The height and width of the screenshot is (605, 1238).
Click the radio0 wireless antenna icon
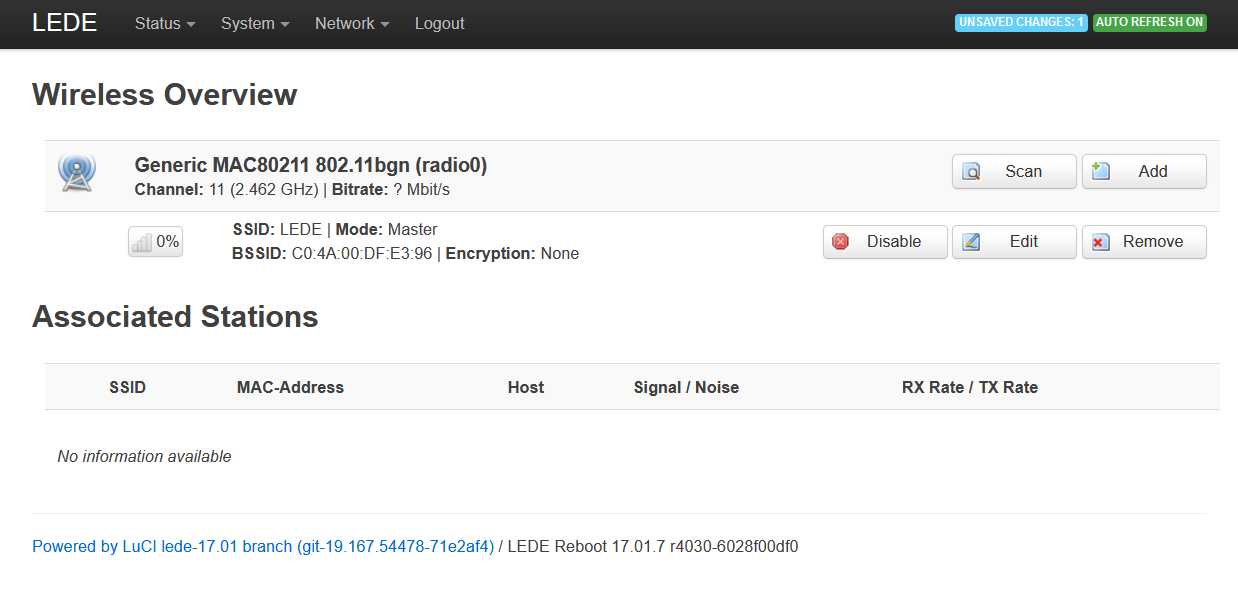click(77, 173)
